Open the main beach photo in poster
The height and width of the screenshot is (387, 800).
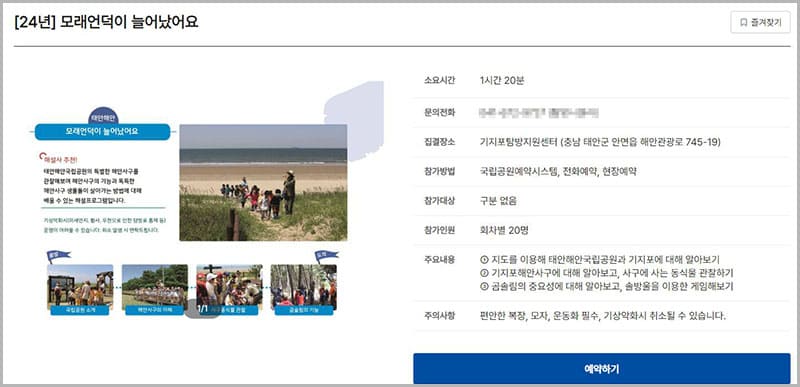263,183
